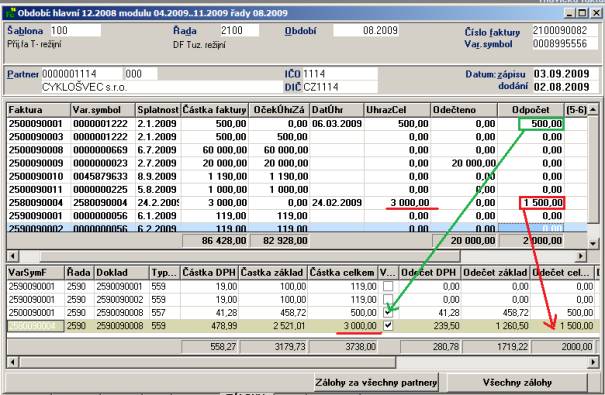This screenshot has width=605, height=395.
Task: Click the Částka DPH column header
Action: (209, 273)
